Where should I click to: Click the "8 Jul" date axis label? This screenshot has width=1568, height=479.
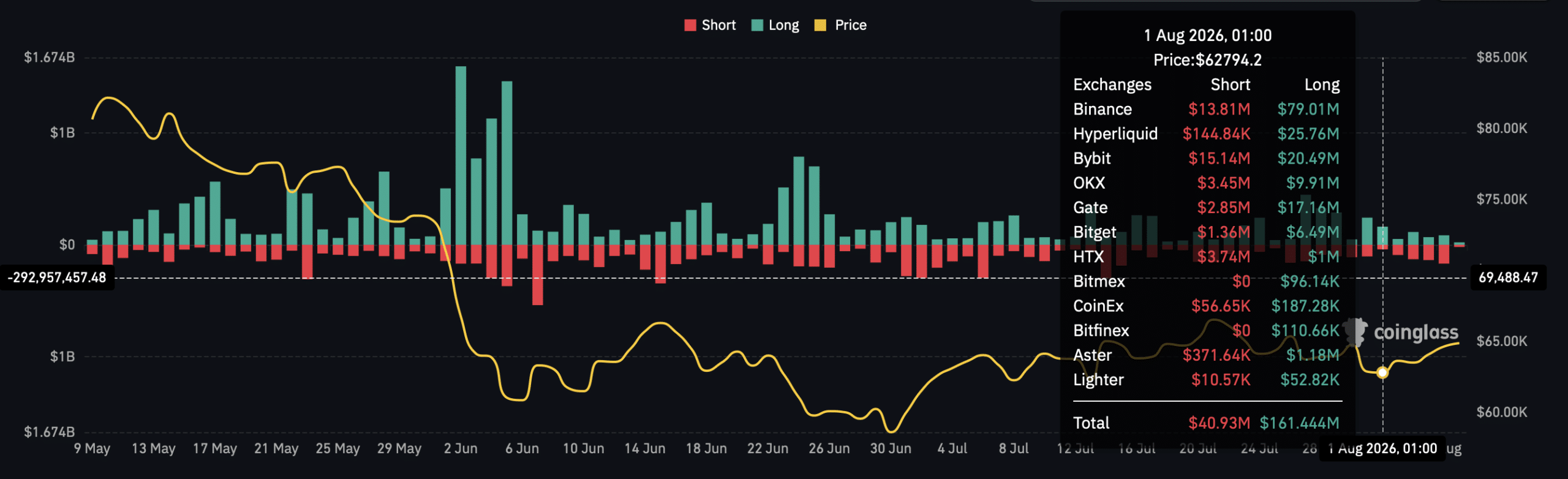1014,448
